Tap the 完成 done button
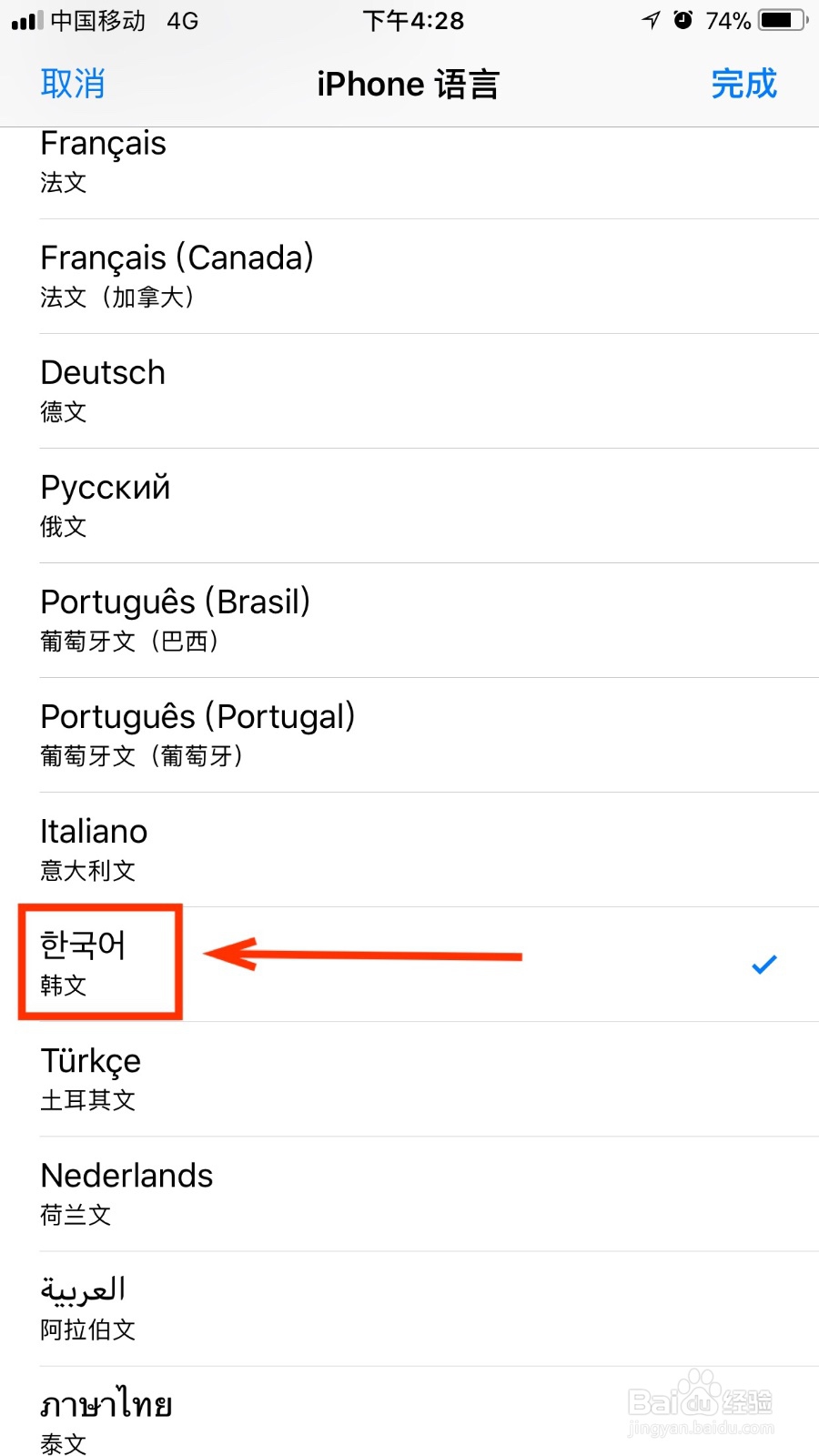Screen dimensions: 819x1456 click(x=743, y=84)
